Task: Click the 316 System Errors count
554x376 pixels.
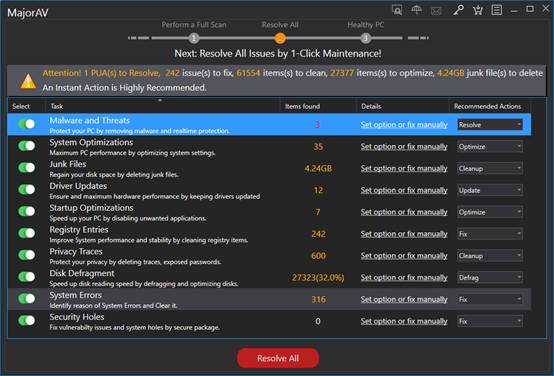Action: (318, 300)
